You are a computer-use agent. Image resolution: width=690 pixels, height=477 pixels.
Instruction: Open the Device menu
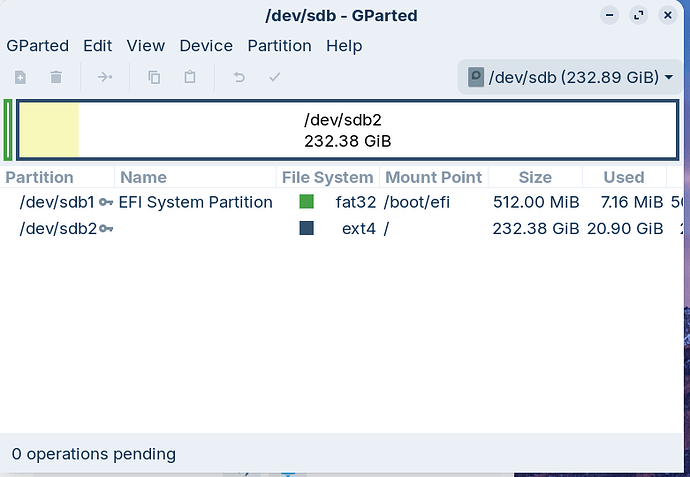(206, 46)
